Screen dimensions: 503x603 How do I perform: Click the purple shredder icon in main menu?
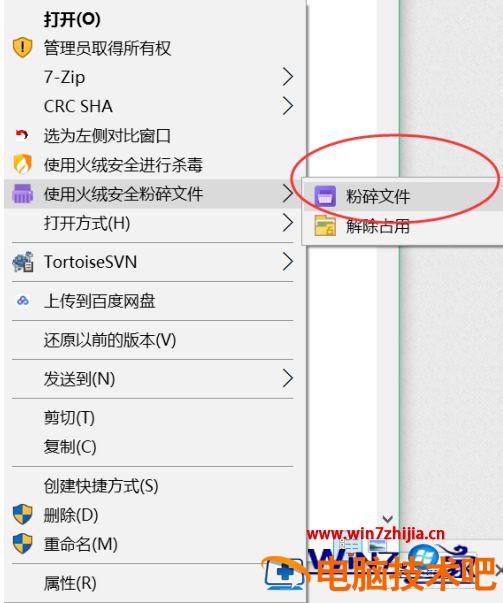(x=22, y=193)
